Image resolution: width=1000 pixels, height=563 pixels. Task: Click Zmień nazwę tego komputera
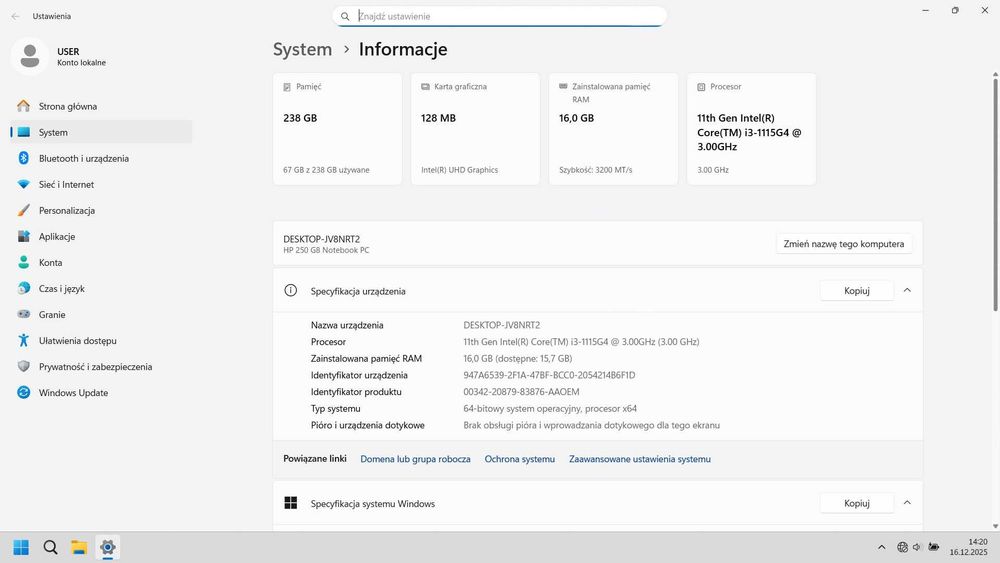844,244
